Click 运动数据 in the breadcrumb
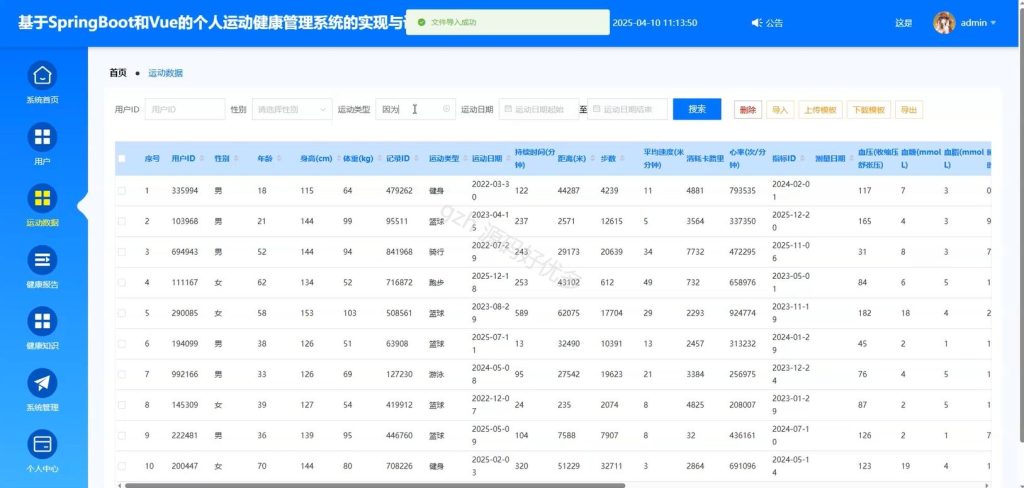The height and width of the screenshot is (488, 1024). click(x=165, y=73)
